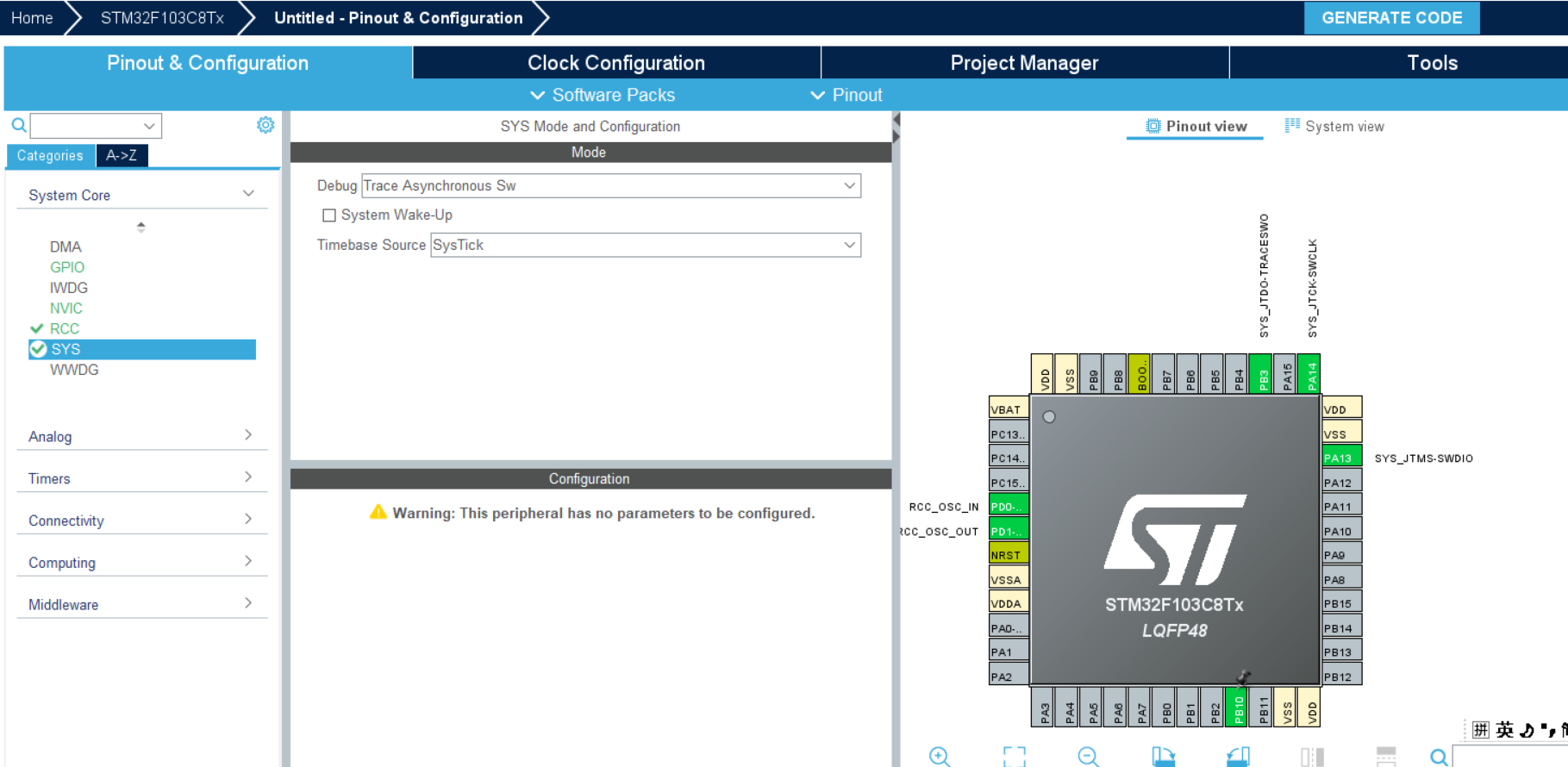Select the SYS peripheral in System Core

(x=66, y=349)
